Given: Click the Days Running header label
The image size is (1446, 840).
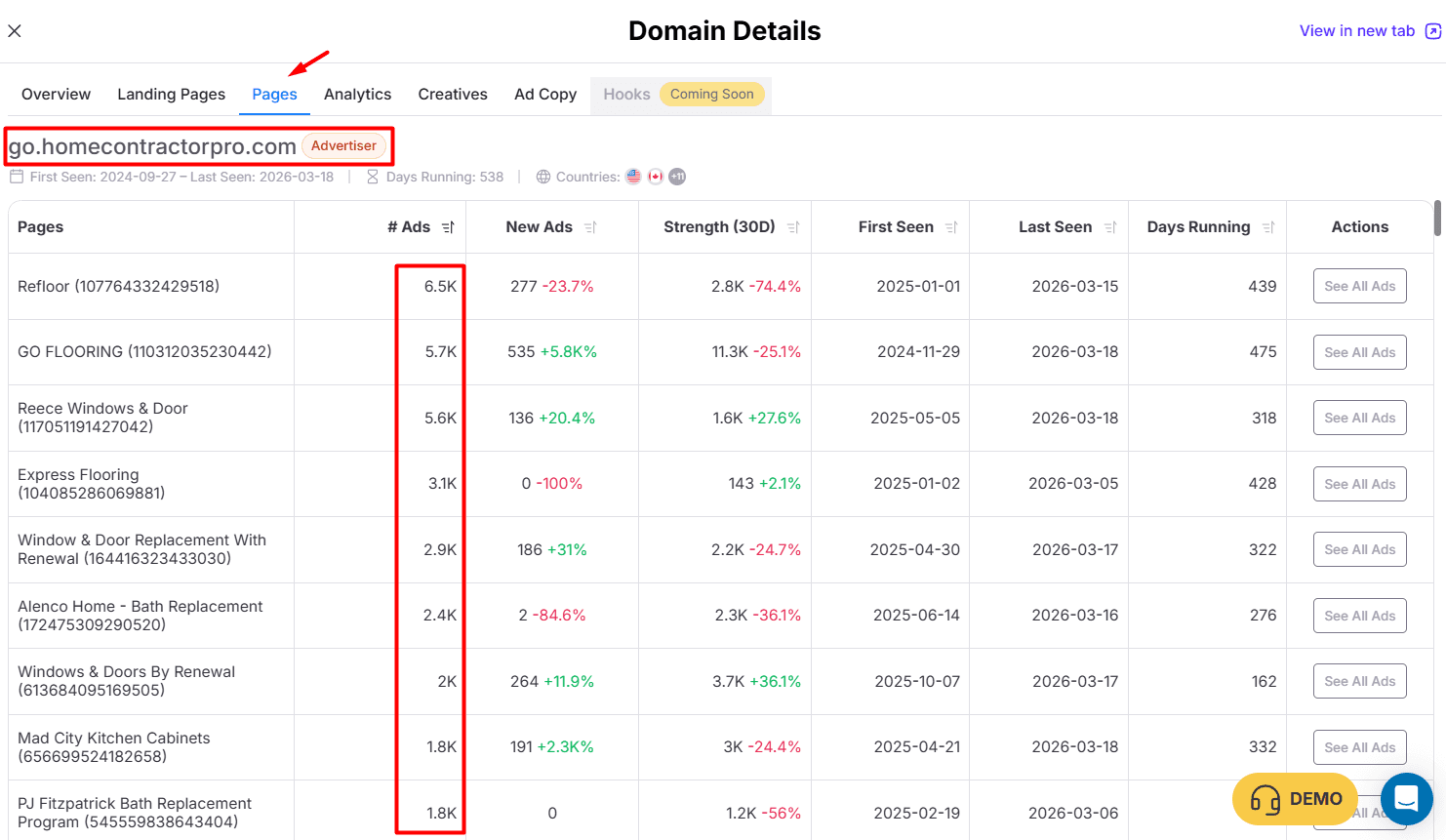Looking at the screenshot, I should point(1198,227).
